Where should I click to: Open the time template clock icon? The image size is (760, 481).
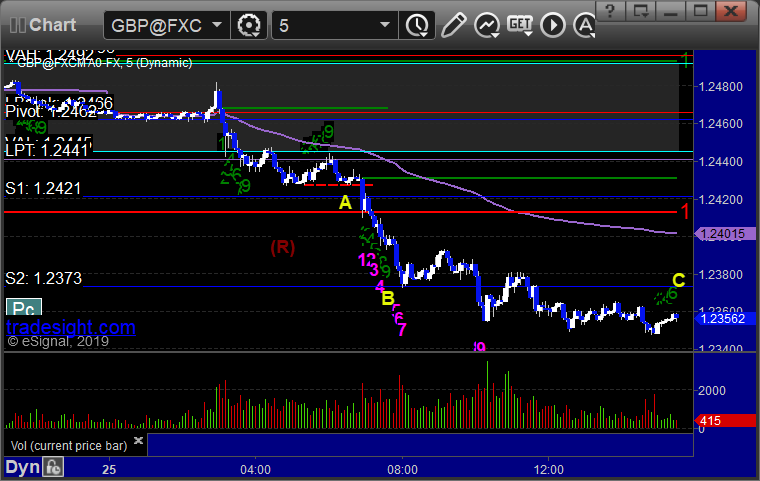417,25
